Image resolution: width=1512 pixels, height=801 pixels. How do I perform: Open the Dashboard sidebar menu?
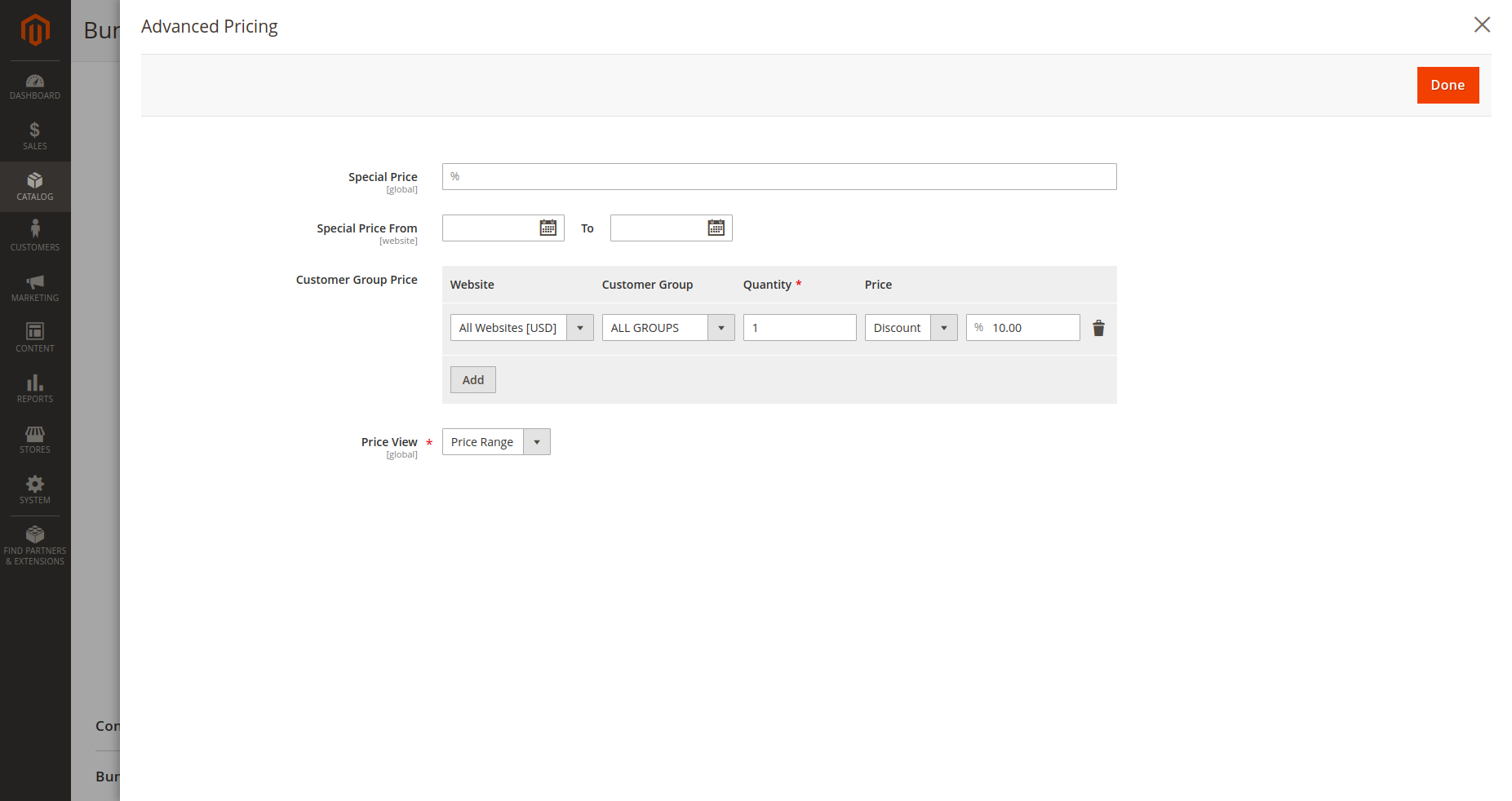coord(35,86)
